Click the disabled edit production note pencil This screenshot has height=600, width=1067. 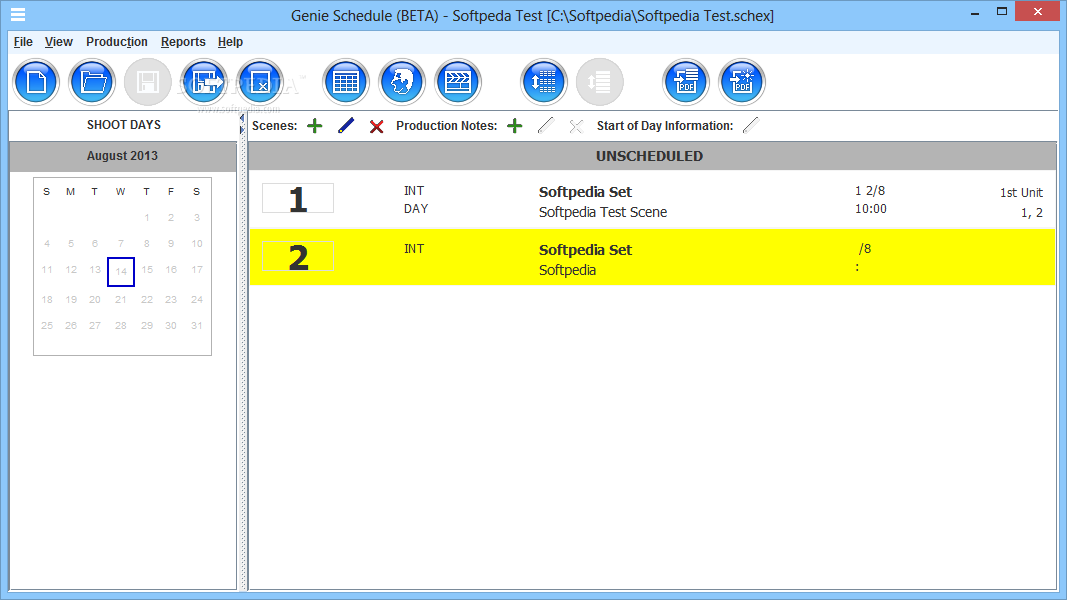(x=546, y=126)
